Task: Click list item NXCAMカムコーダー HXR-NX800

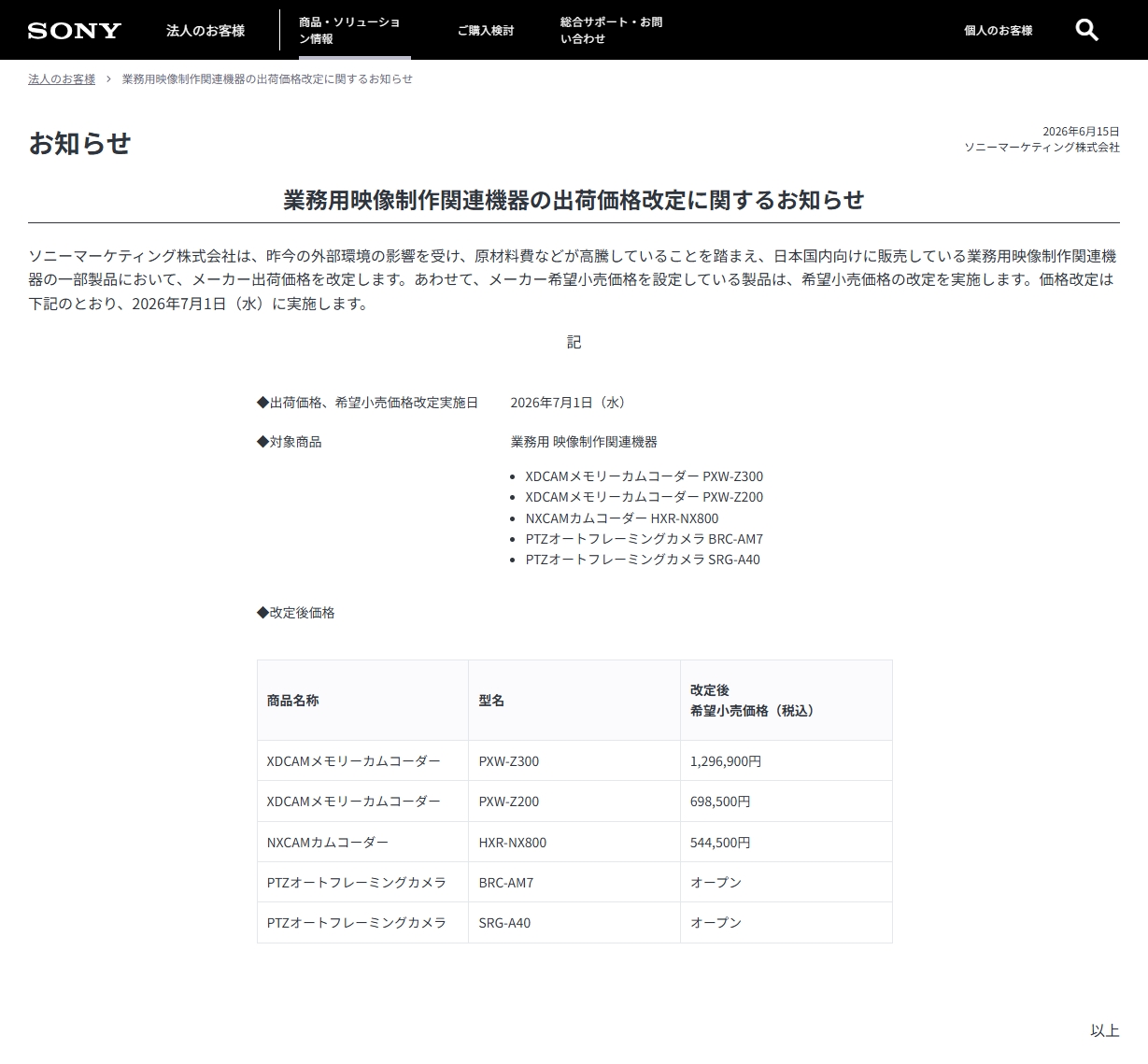Action: (x=622, y=518)
